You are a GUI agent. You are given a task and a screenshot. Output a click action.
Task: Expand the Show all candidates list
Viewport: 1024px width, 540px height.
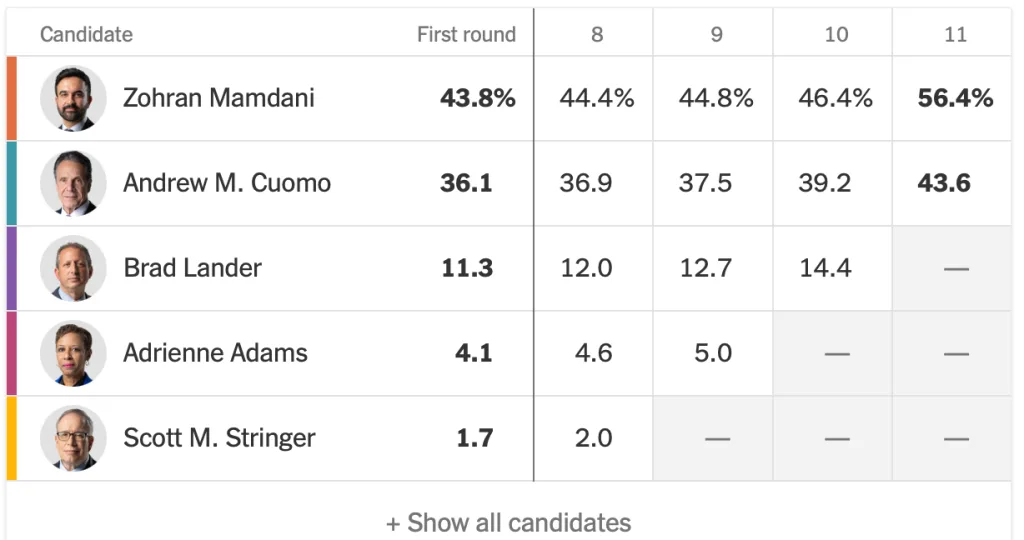coord(509,523)
